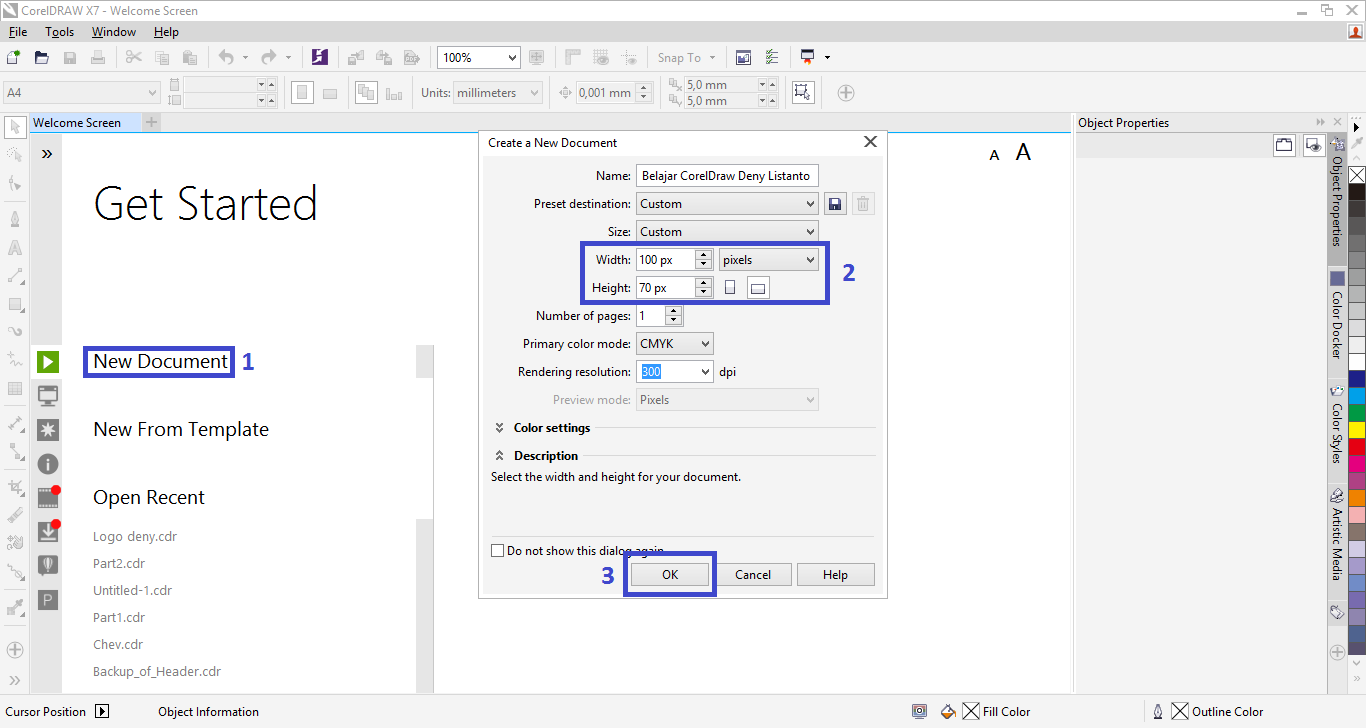Check Do not show this dialog again
Image resolution: width=1366 pixels, height=728 pixels.
(498, 550)
